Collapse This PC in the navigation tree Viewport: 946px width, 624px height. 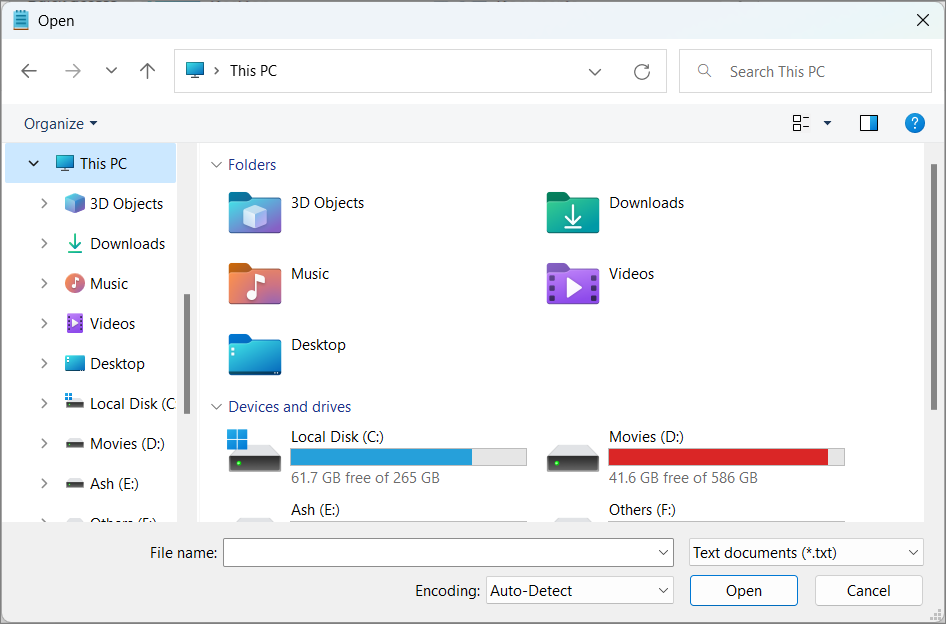click(34, 164)
